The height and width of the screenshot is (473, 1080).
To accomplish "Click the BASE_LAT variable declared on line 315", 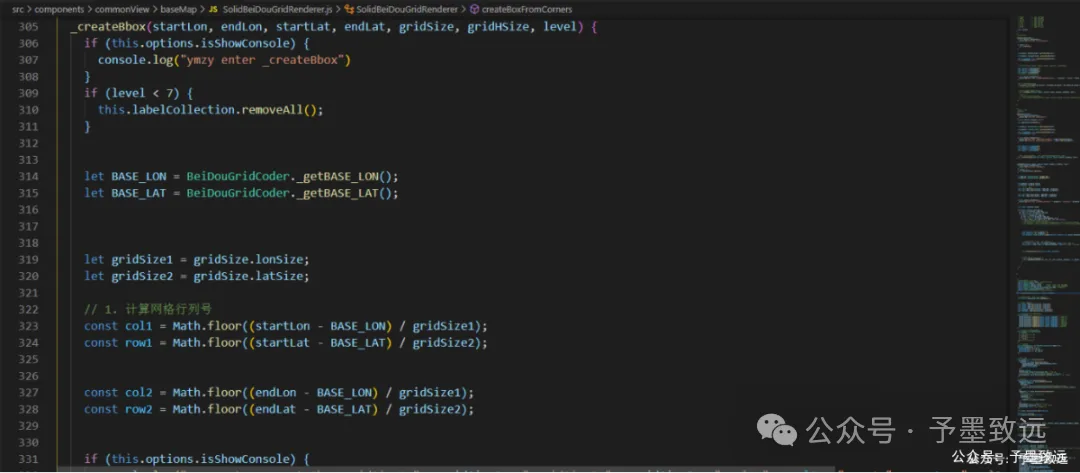I will tap(138, 193).
